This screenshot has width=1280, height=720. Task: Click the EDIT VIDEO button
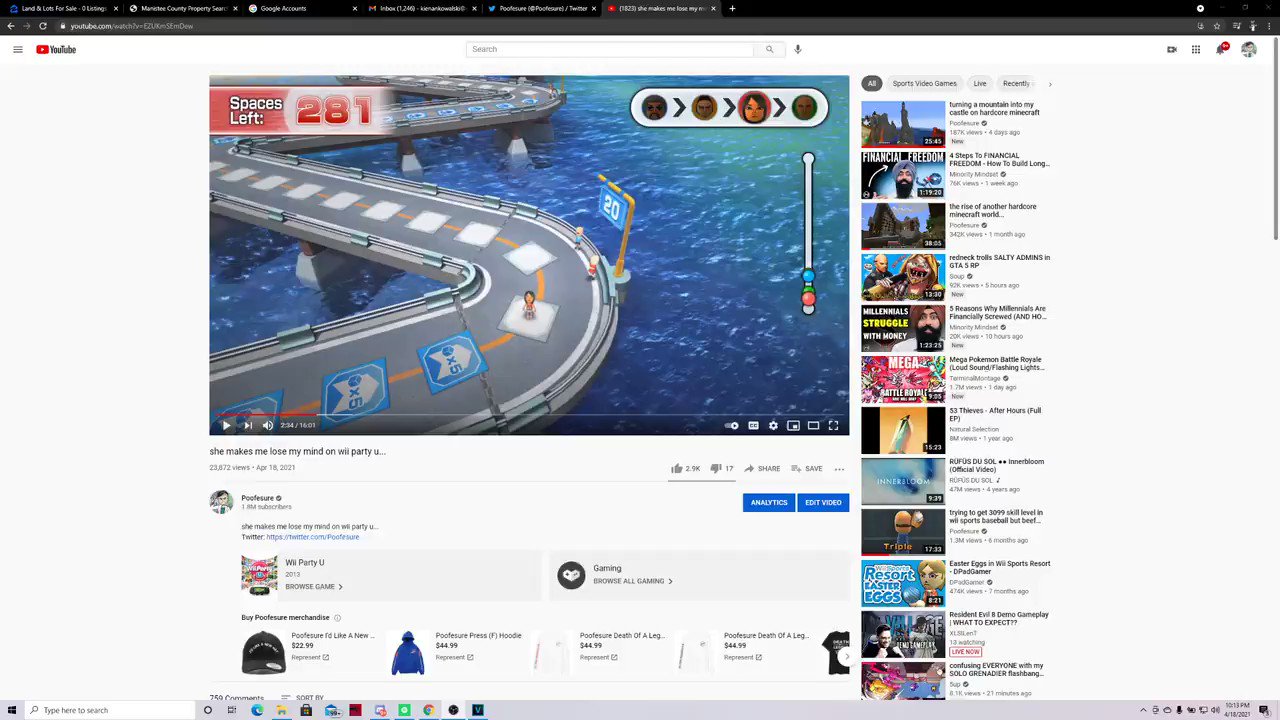coord(823,502)
